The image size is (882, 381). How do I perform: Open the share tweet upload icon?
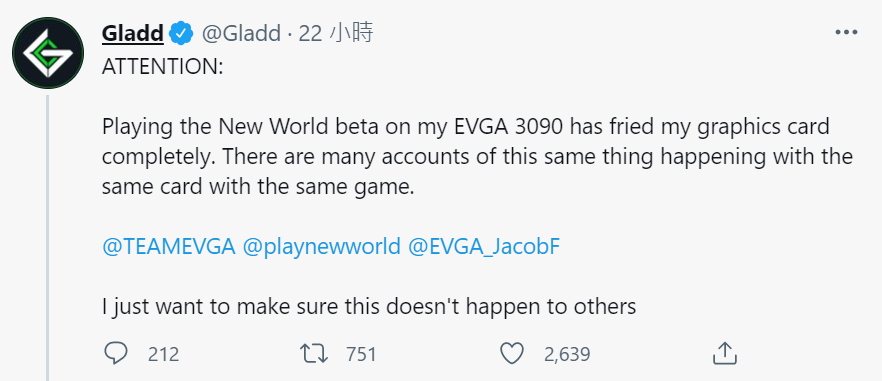point(725,353)
